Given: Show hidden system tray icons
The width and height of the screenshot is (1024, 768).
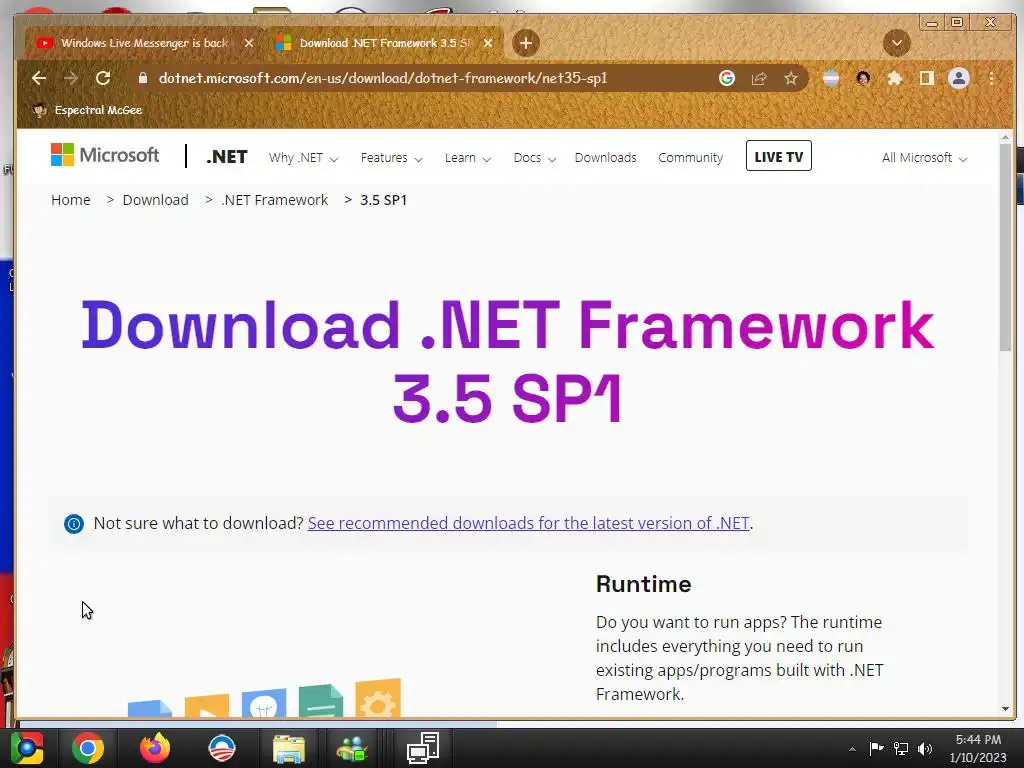Looking at the screenshot, I should tap(852, 749).
